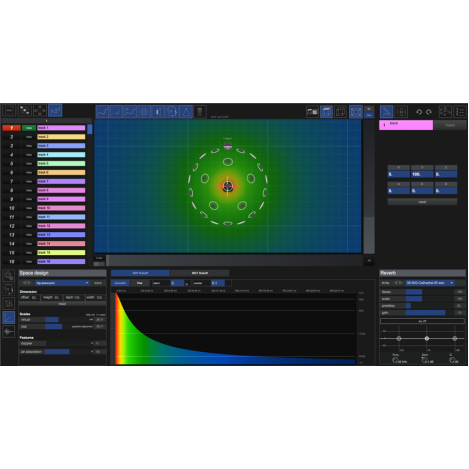Select the acoustic rolloff mode
The width and height of the screenshot is (469, 469).
(x=120, y=283)
